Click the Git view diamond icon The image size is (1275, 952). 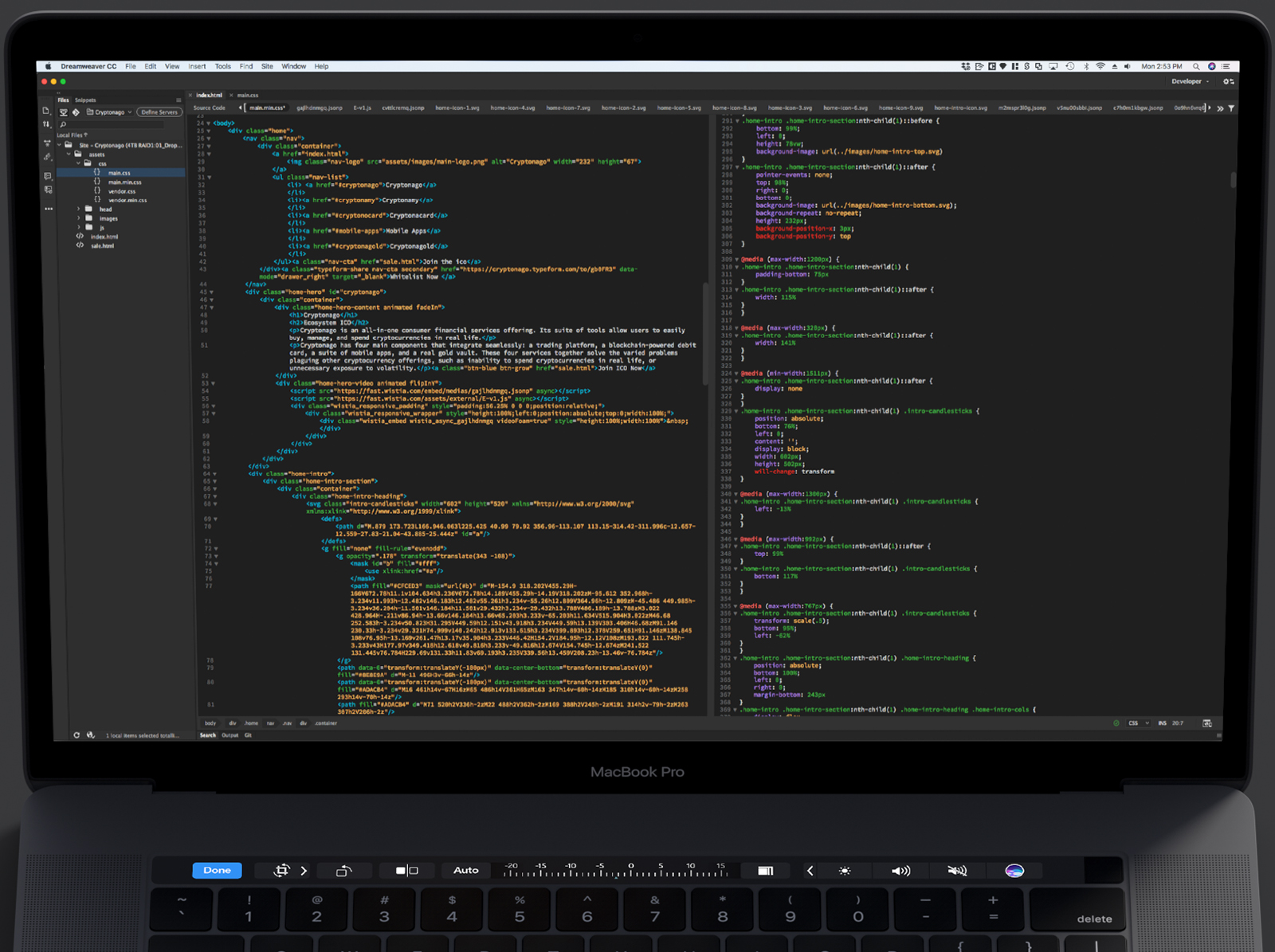[x=76, y=112]
